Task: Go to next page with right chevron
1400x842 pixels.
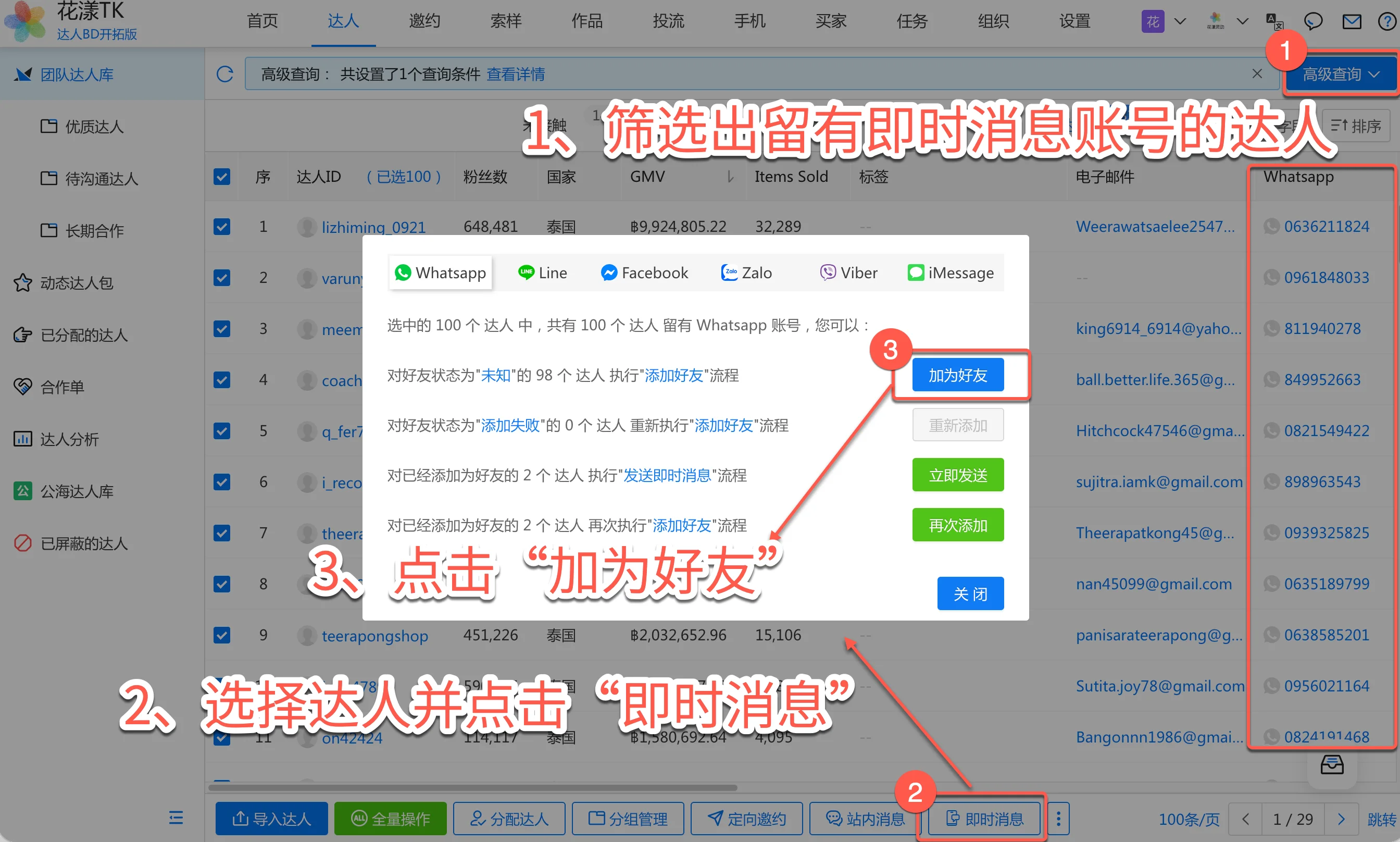Action: (x=1341, y=819)
